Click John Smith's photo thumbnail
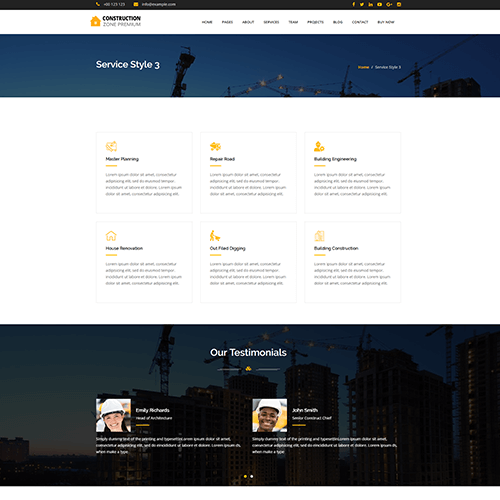Image resolution: width=500 pixels, height=500 pixels. [x=270, y=415]
